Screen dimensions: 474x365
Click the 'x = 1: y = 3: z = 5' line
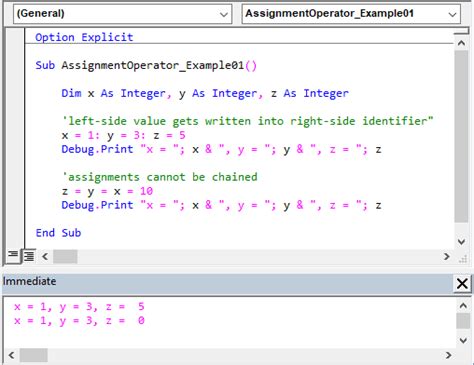pyautogui.click(x=123, y=135)
